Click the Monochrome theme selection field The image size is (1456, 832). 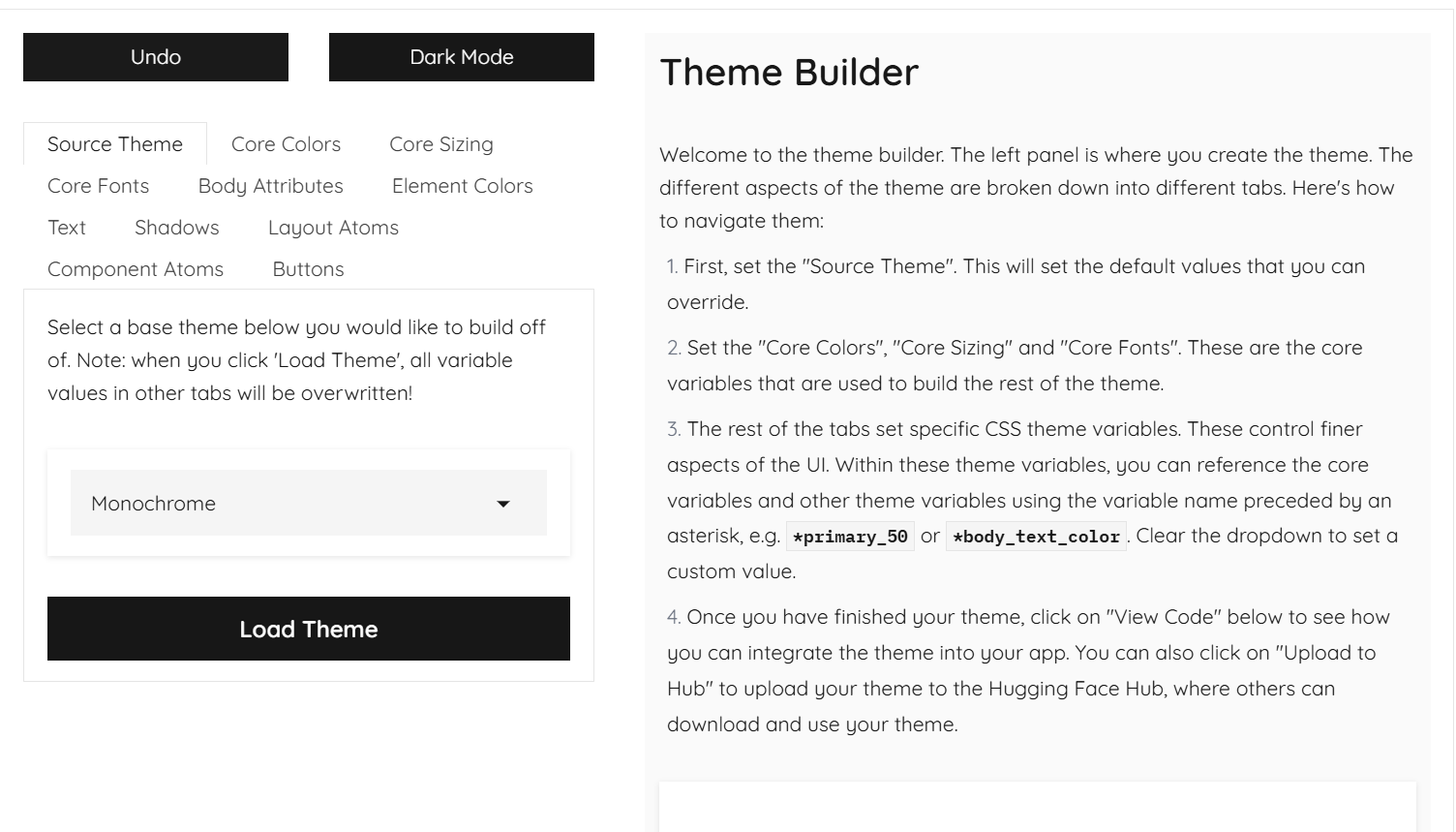(281, 504)
